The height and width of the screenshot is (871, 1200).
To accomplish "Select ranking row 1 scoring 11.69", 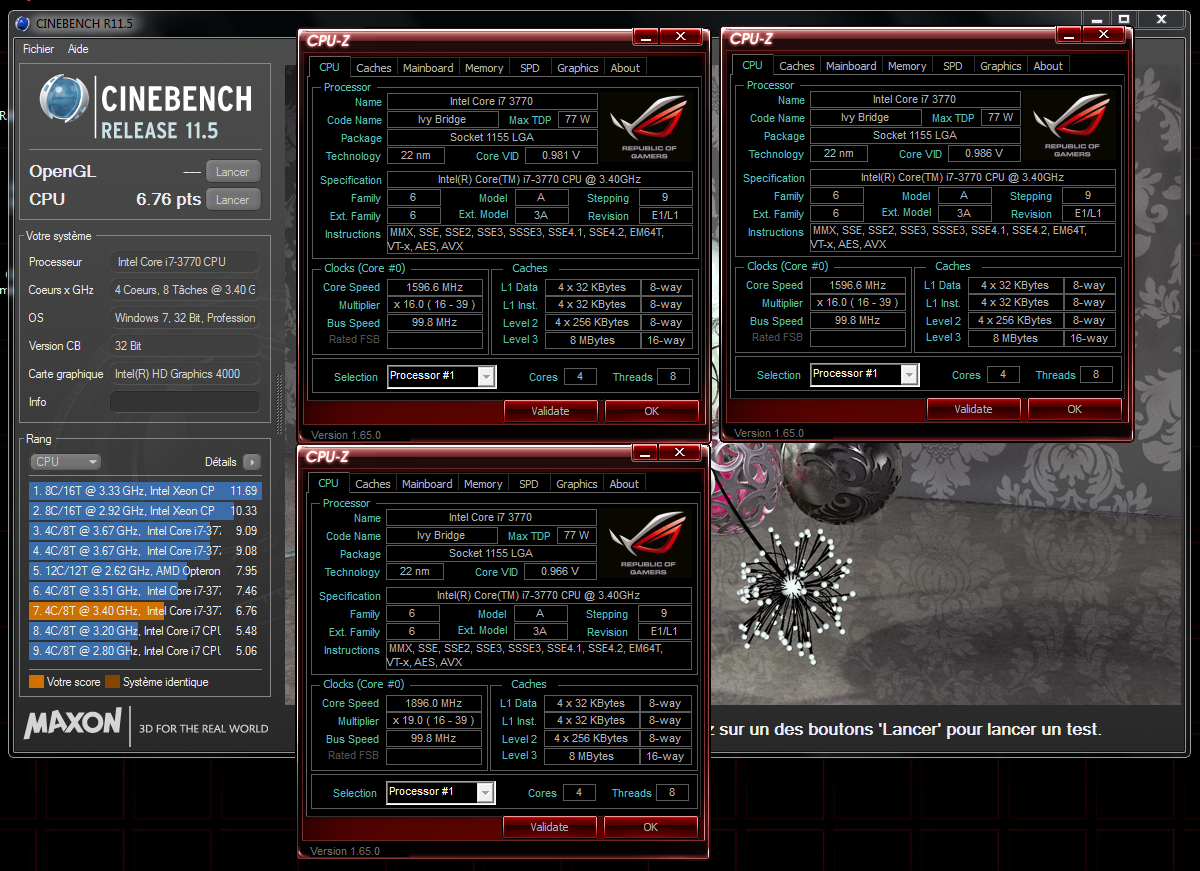I will (x=146, y=491).
